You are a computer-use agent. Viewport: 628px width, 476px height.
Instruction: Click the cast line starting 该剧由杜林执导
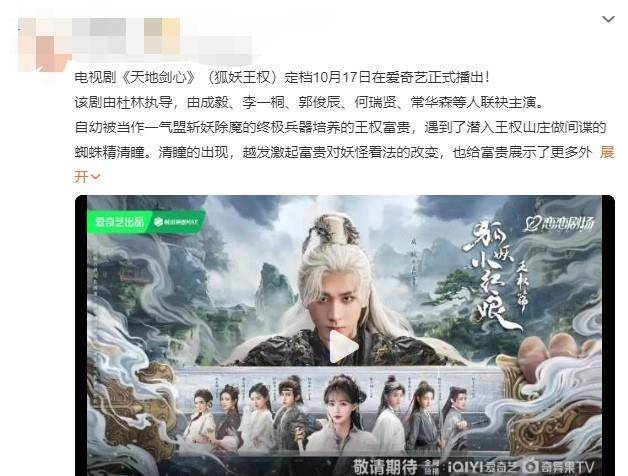[x=309, y=102]
